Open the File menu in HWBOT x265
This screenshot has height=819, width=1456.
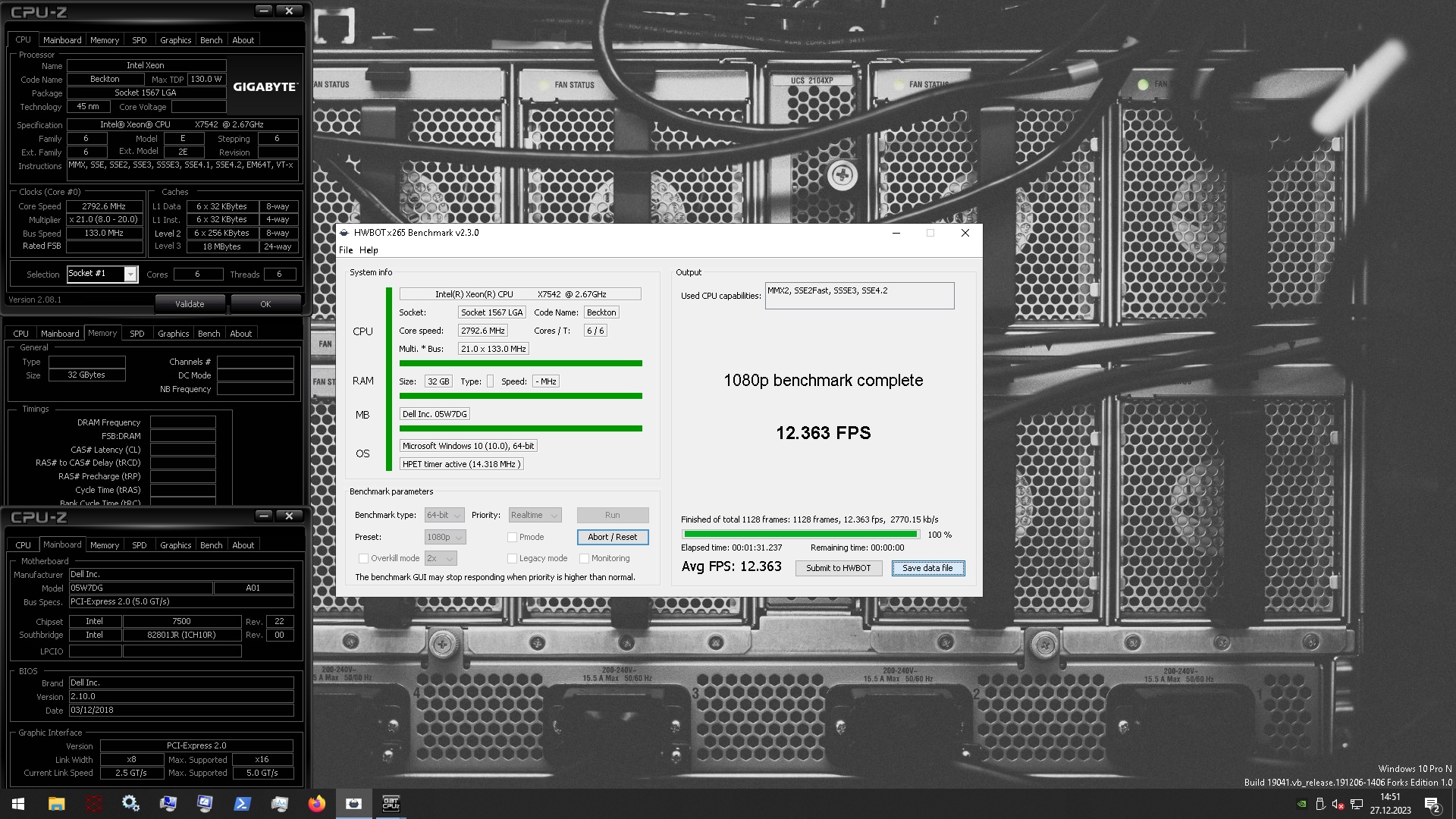click(346, 250)
